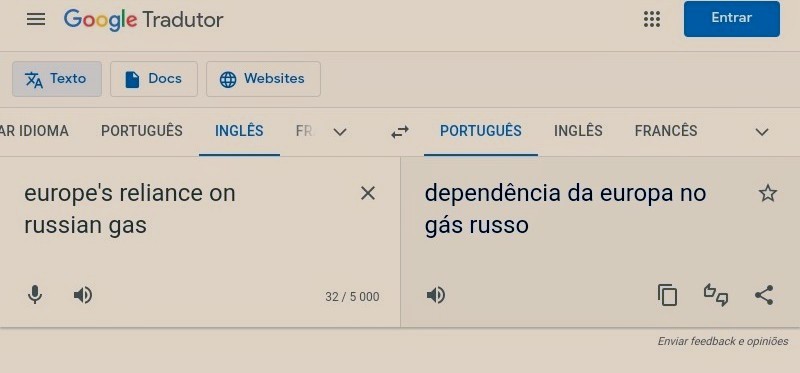Copy the translation to clipboard
The width and height of the screenshot is (800, 373).
tap(667, 295)
